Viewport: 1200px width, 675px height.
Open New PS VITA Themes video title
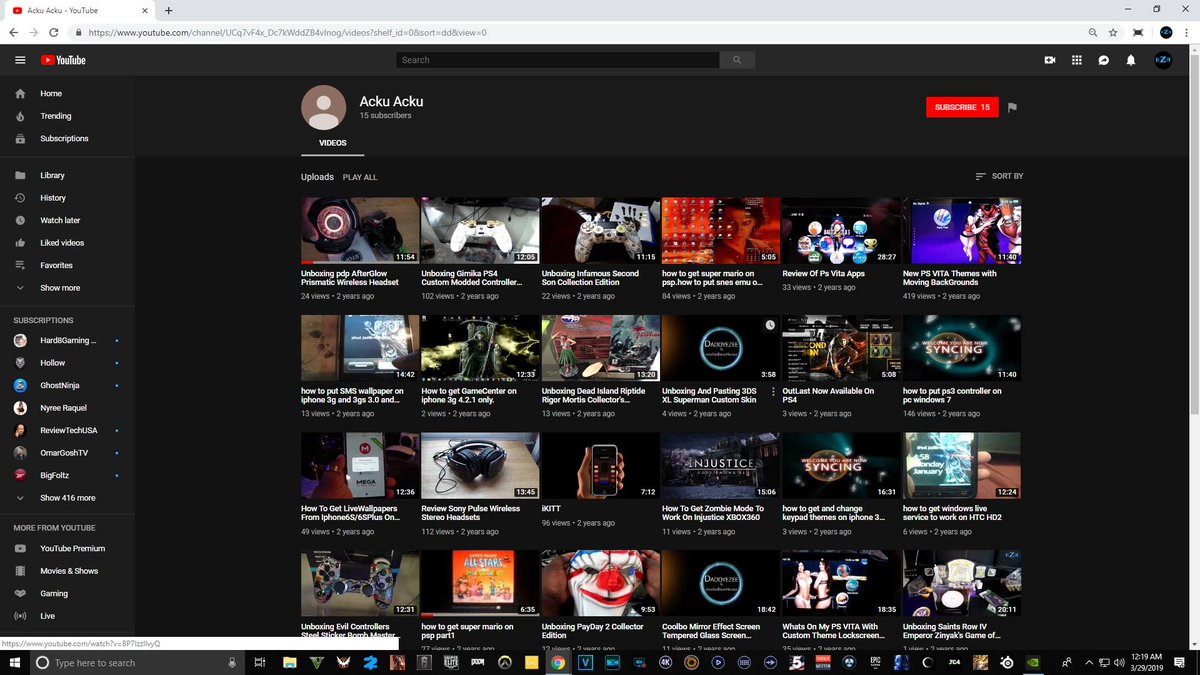[x=950, y=278]
